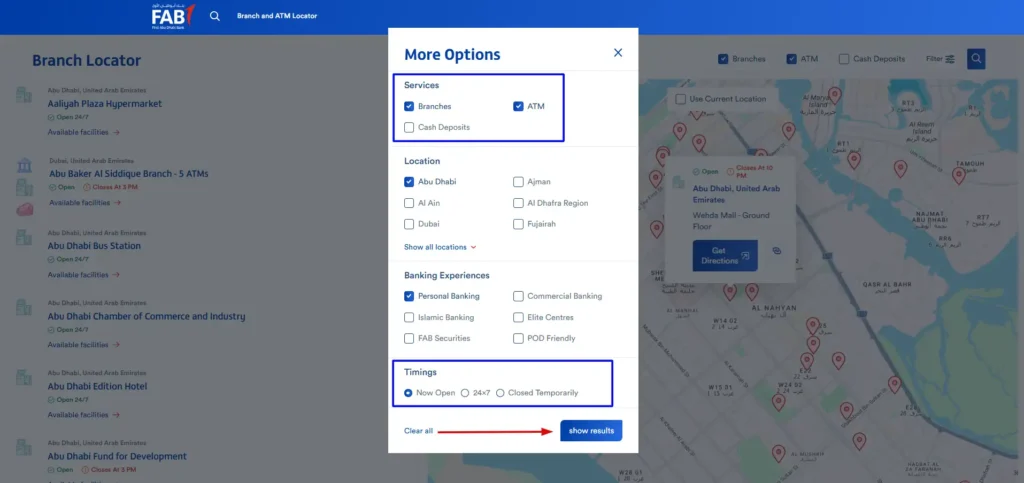Open Available facilities for Abu Baker branch
The height and width of the screenshot is (483, 1024).
86,203
